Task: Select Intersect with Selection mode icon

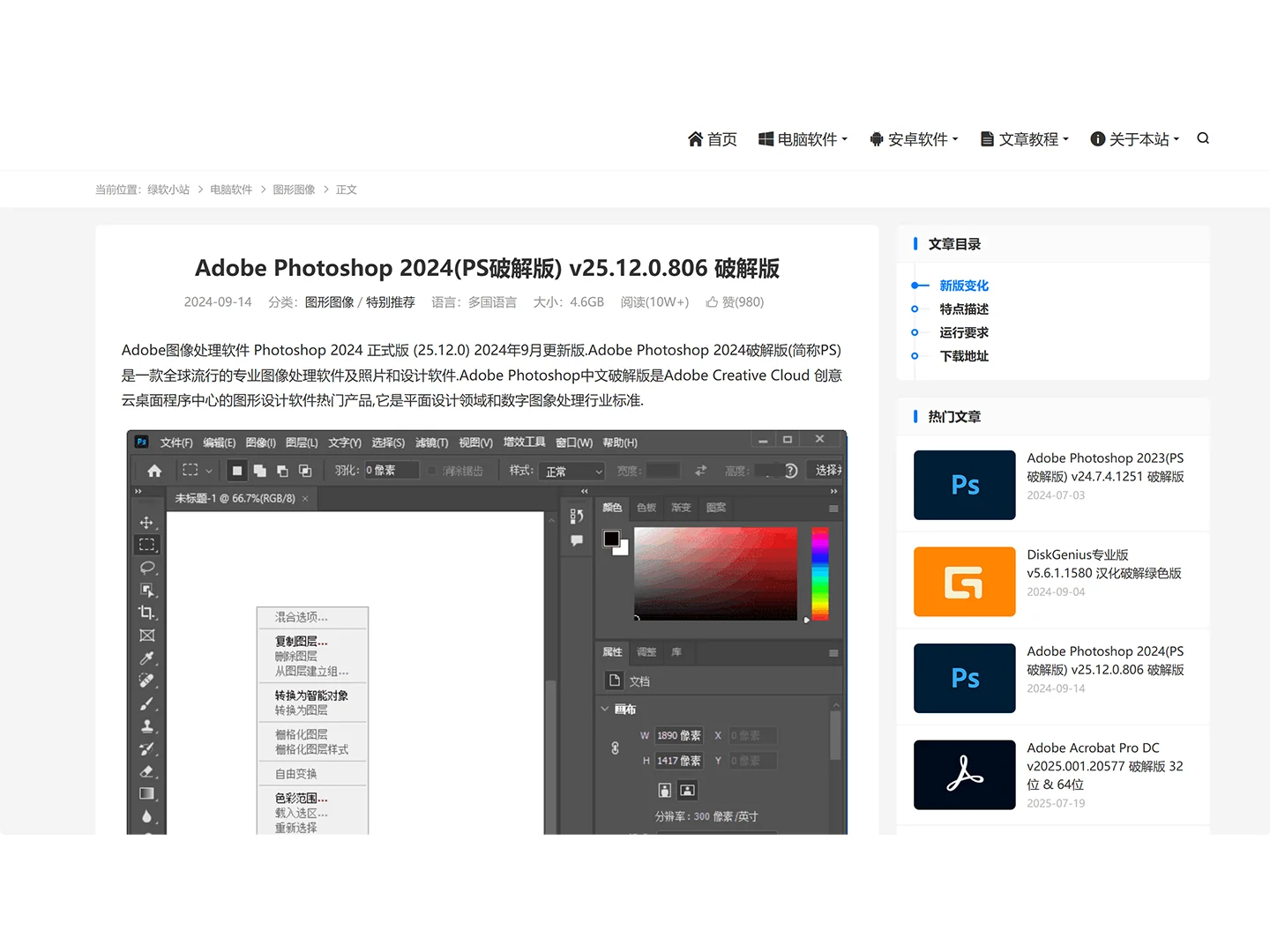Action: [x=305, y=471]
